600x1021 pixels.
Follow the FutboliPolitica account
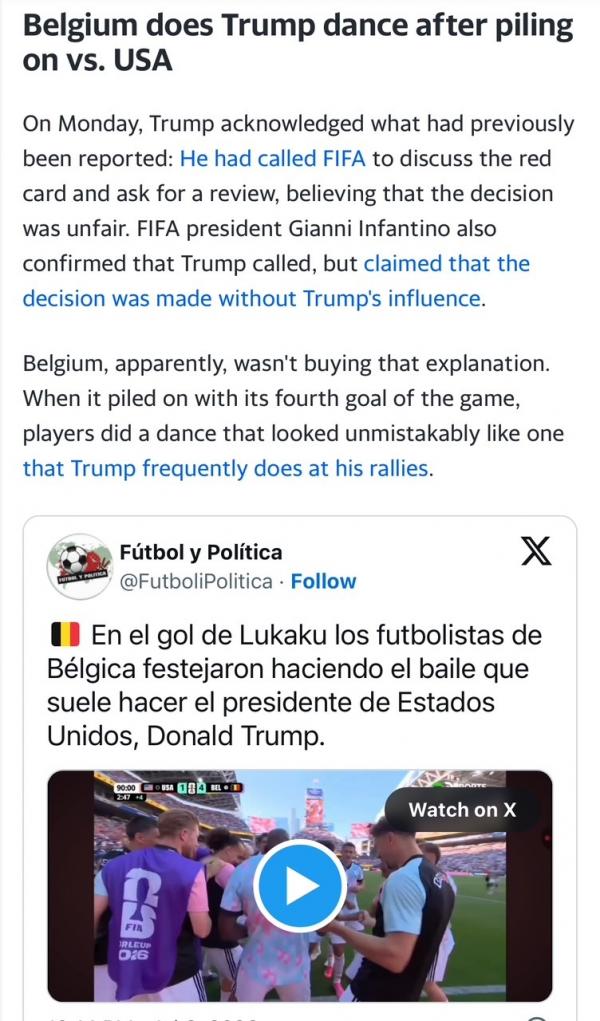click(x=323, y=581)
